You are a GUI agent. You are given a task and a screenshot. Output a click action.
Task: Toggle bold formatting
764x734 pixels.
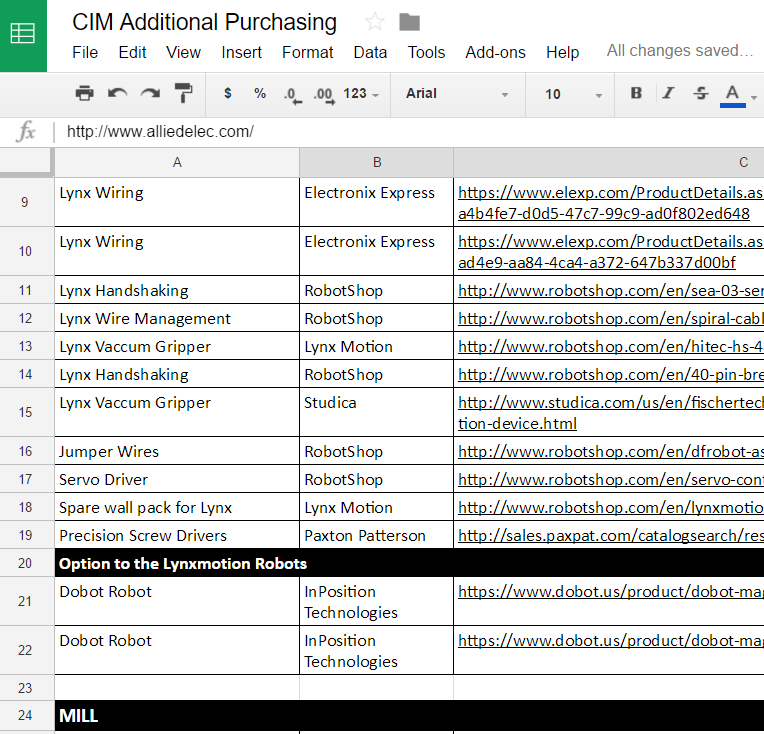(636, 93)
